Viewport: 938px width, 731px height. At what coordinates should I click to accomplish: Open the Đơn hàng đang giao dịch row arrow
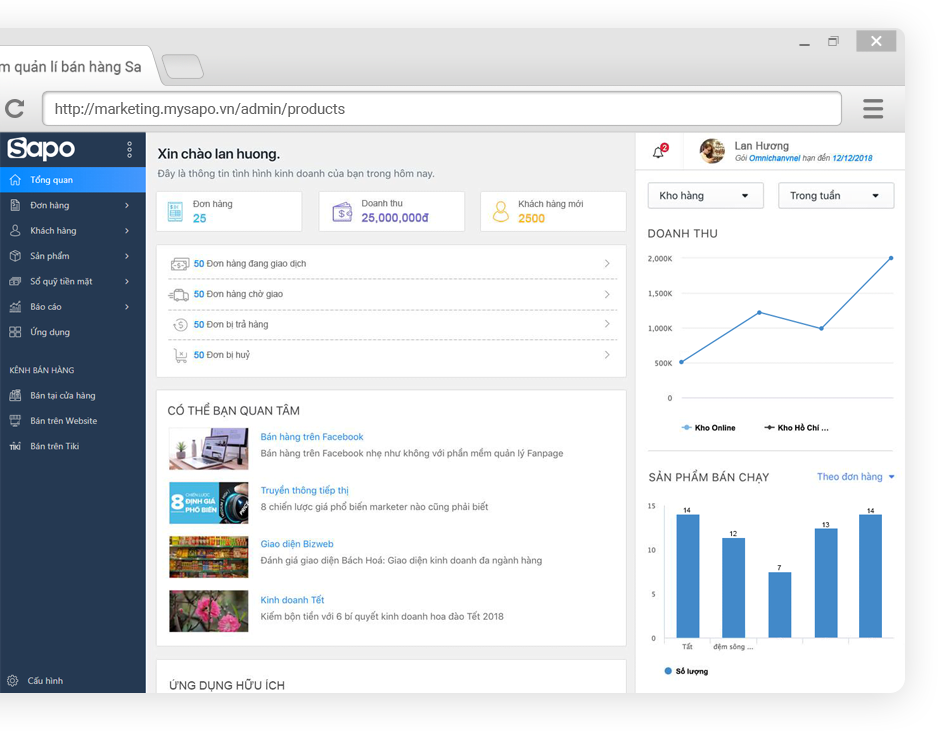[607, 263]
